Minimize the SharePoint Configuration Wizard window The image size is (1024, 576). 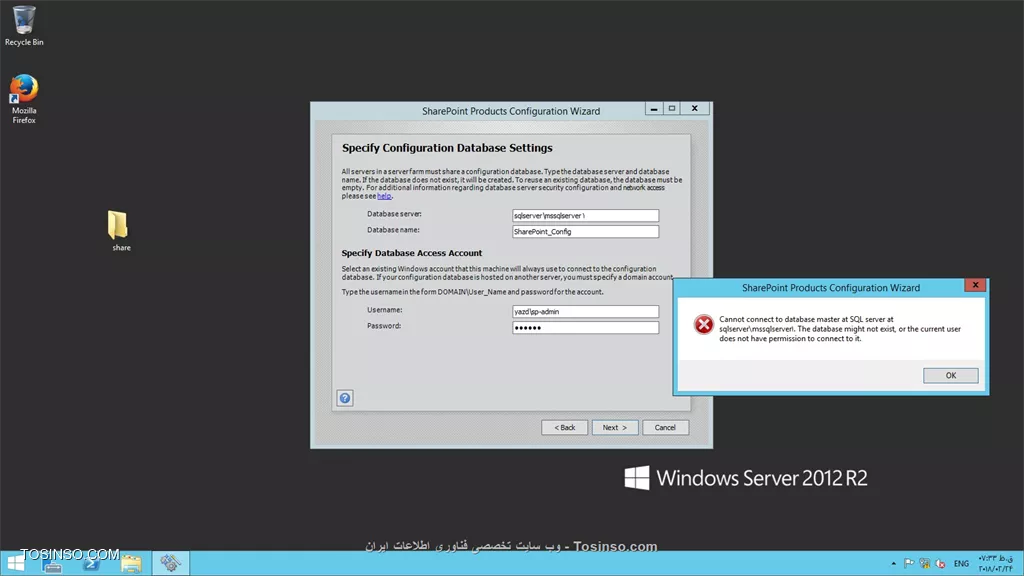point(654,108)
